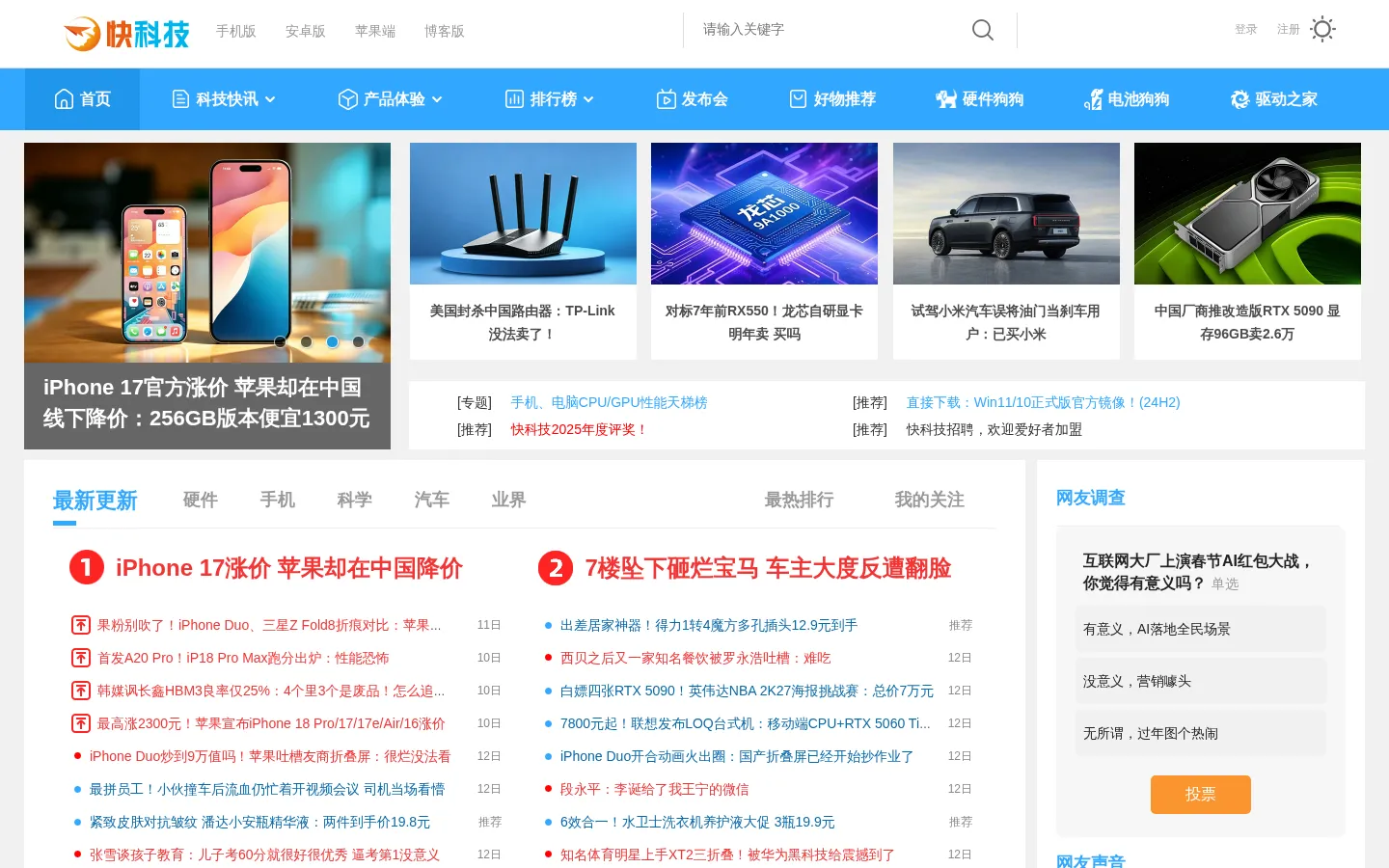Select poll option 没意义，营销噱头

(x=1201, y=681)
